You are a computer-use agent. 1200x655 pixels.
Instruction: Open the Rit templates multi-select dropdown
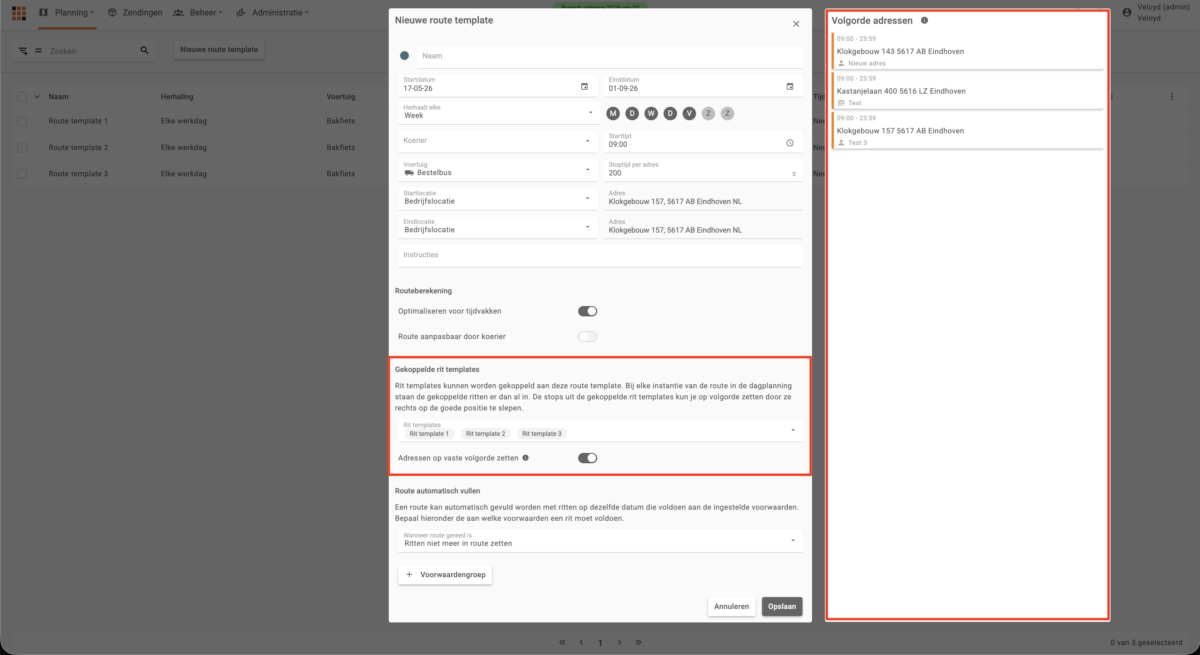pos(600,430)
